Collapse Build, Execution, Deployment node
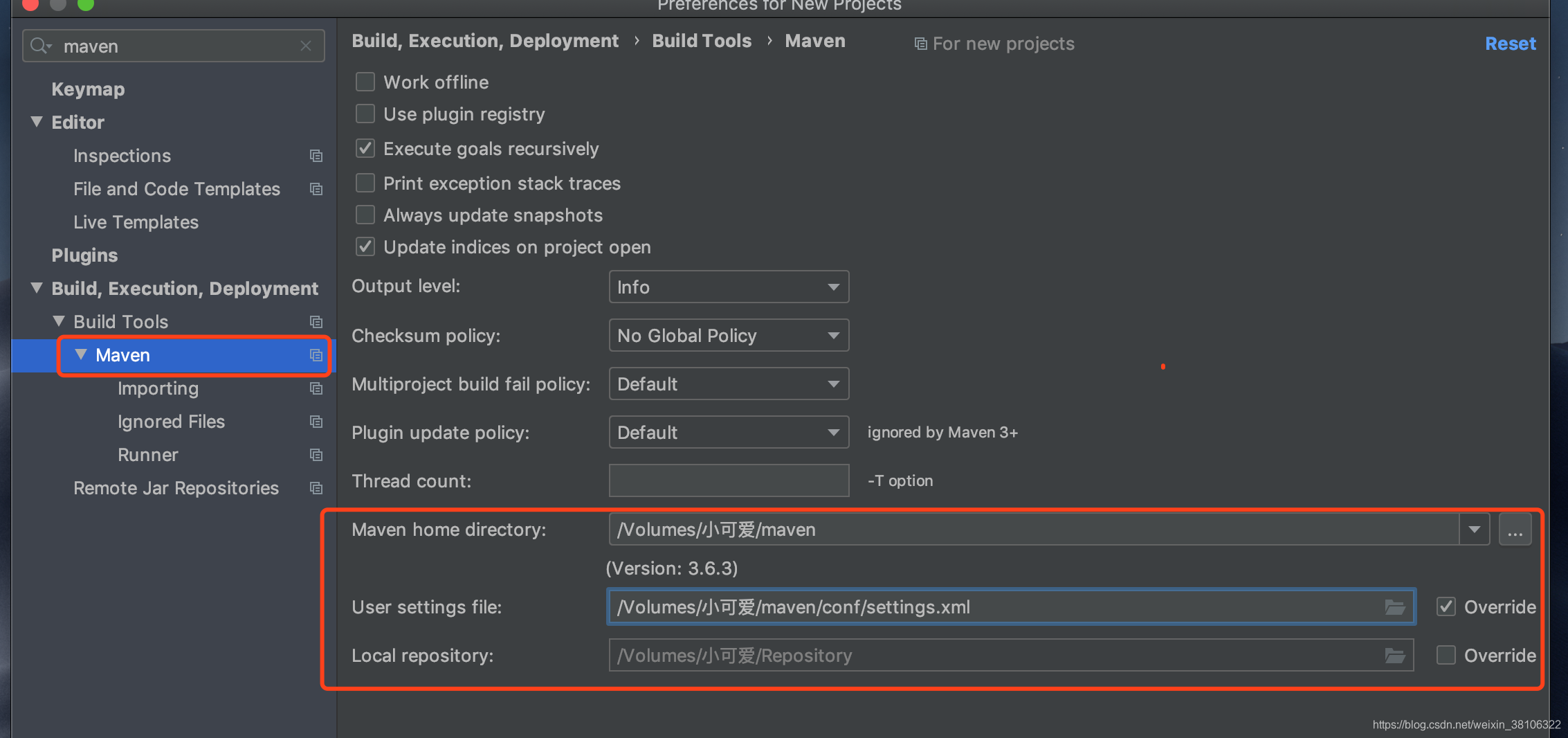Screen dimensions: 1568x738 (x=37, y=288)
